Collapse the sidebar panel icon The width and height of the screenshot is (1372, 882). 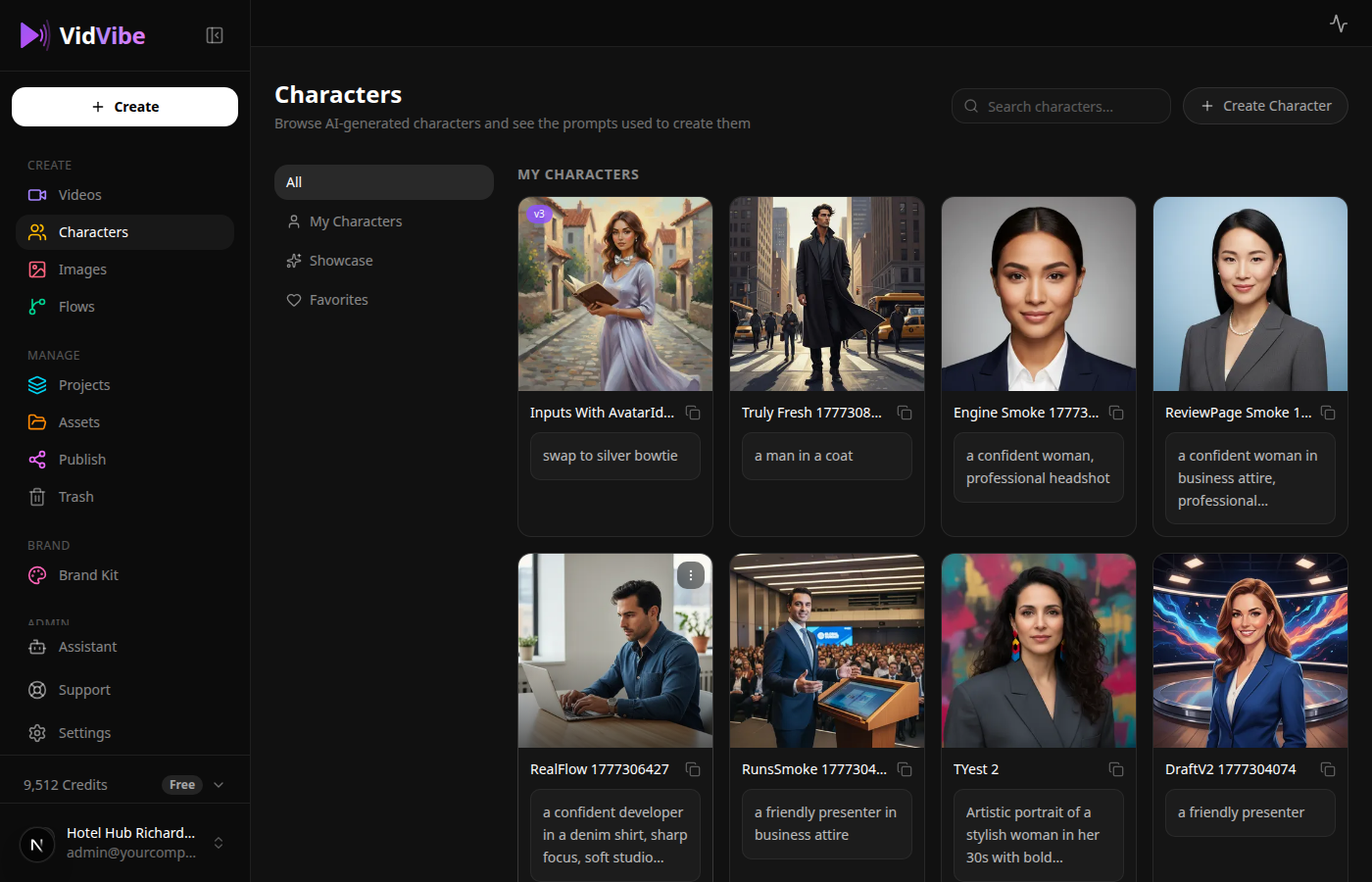[x=215, y=35]
